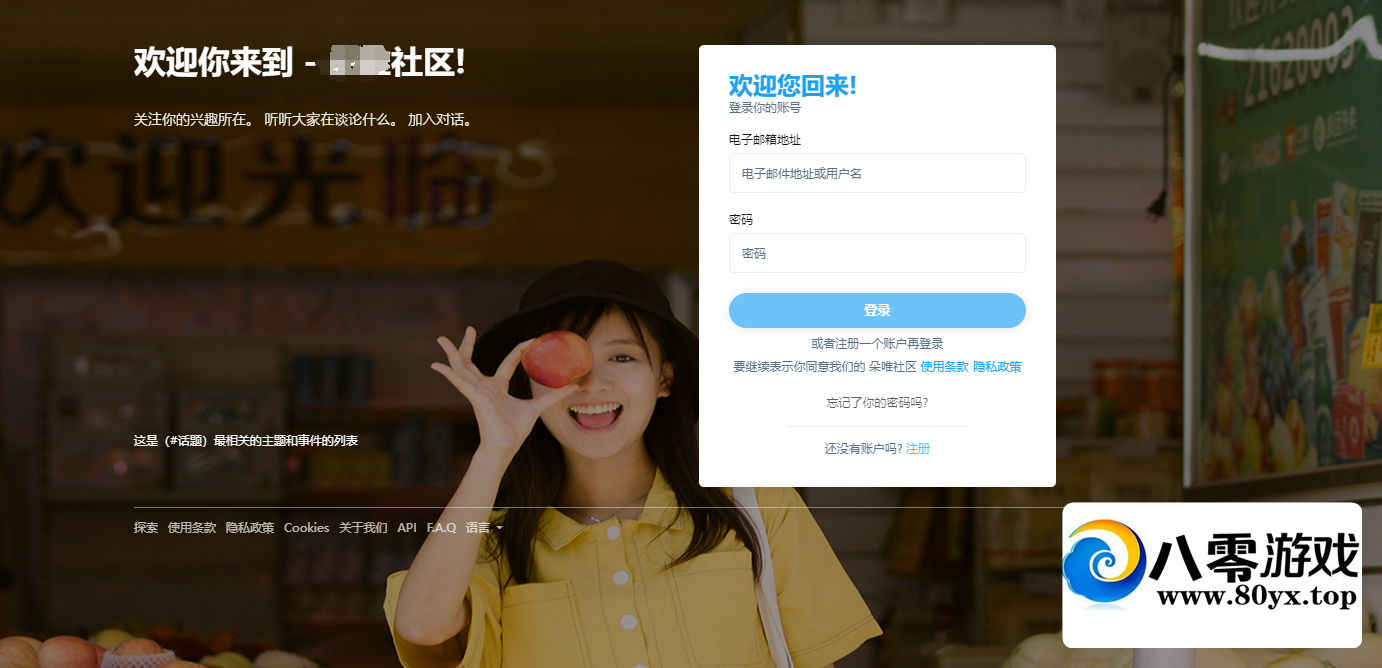1382x668 pixels.
Task: Open the 隐私政策 link in login card
Action: click(997, 367)
